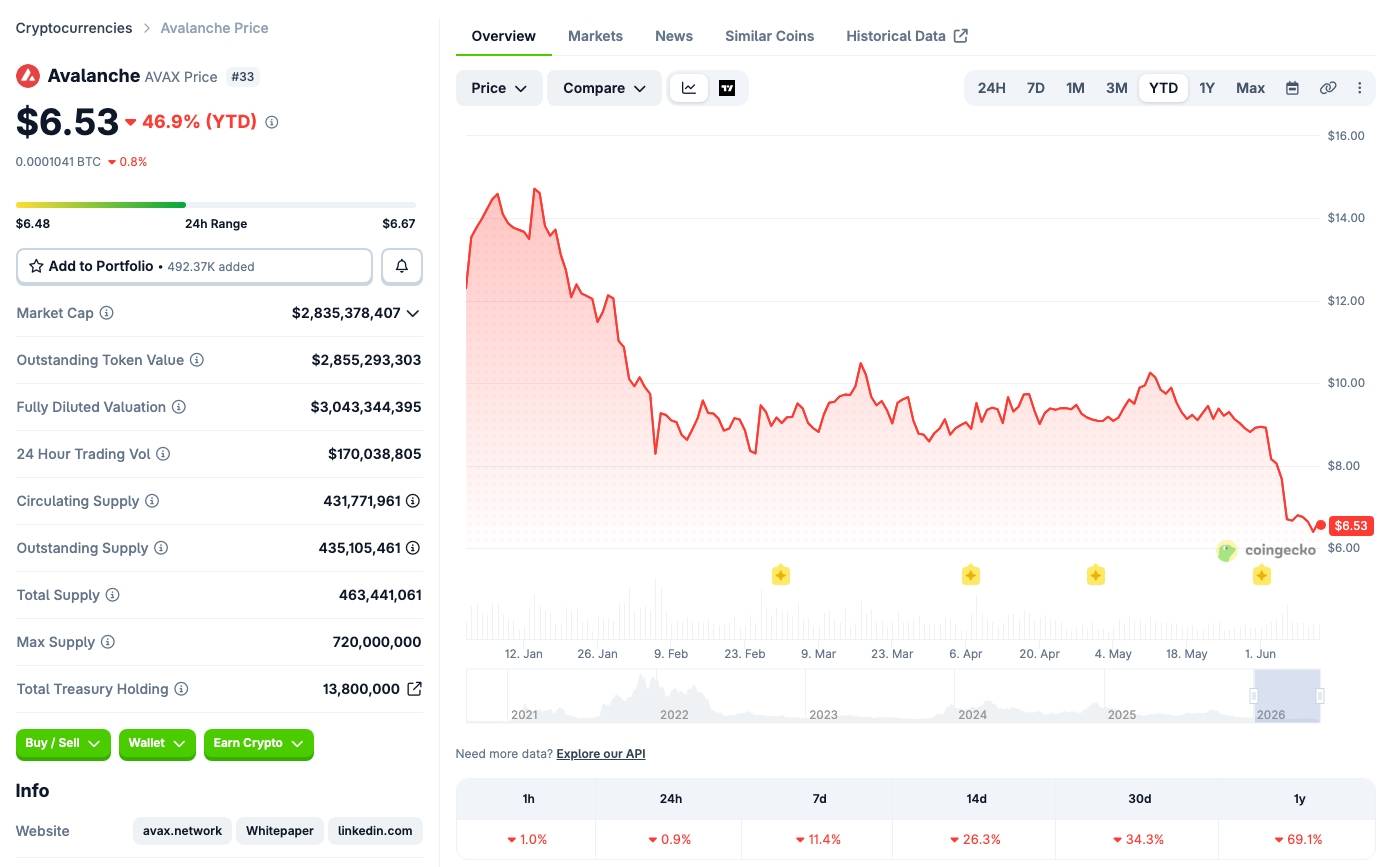The height and width of the screenshot is (867, 1392).
Task: Open the Overview tab
Action: point(503,36)
